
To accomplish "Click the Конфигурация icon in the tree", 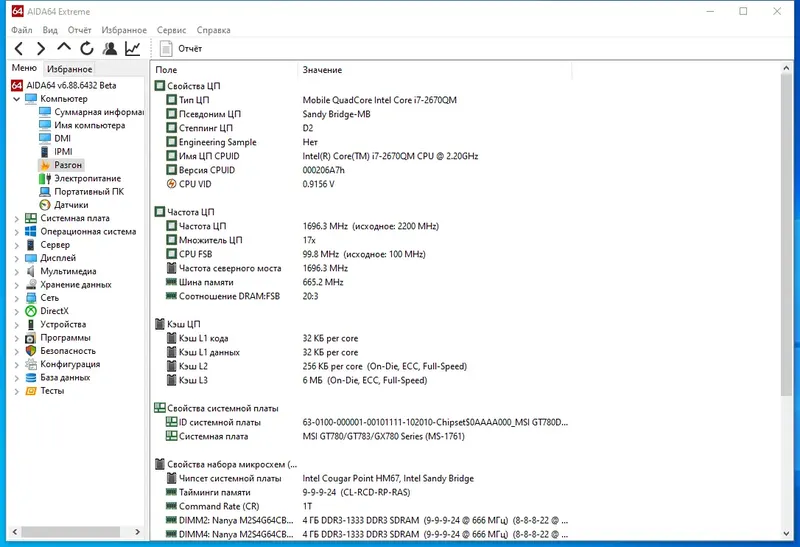I will pyautogui.click(x=31, y=364).
